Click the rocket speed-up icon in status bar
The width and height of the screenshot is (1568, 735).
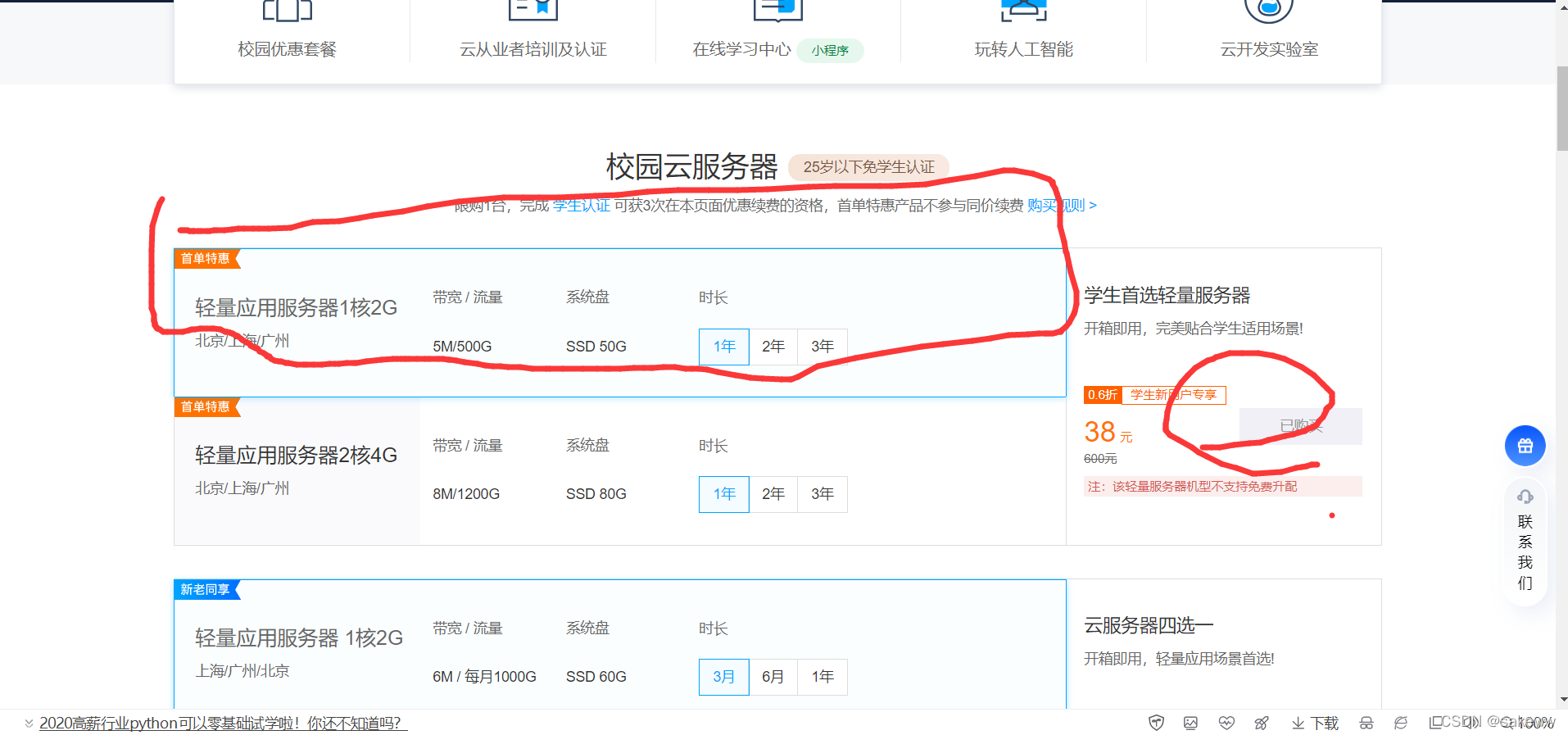1262,723
